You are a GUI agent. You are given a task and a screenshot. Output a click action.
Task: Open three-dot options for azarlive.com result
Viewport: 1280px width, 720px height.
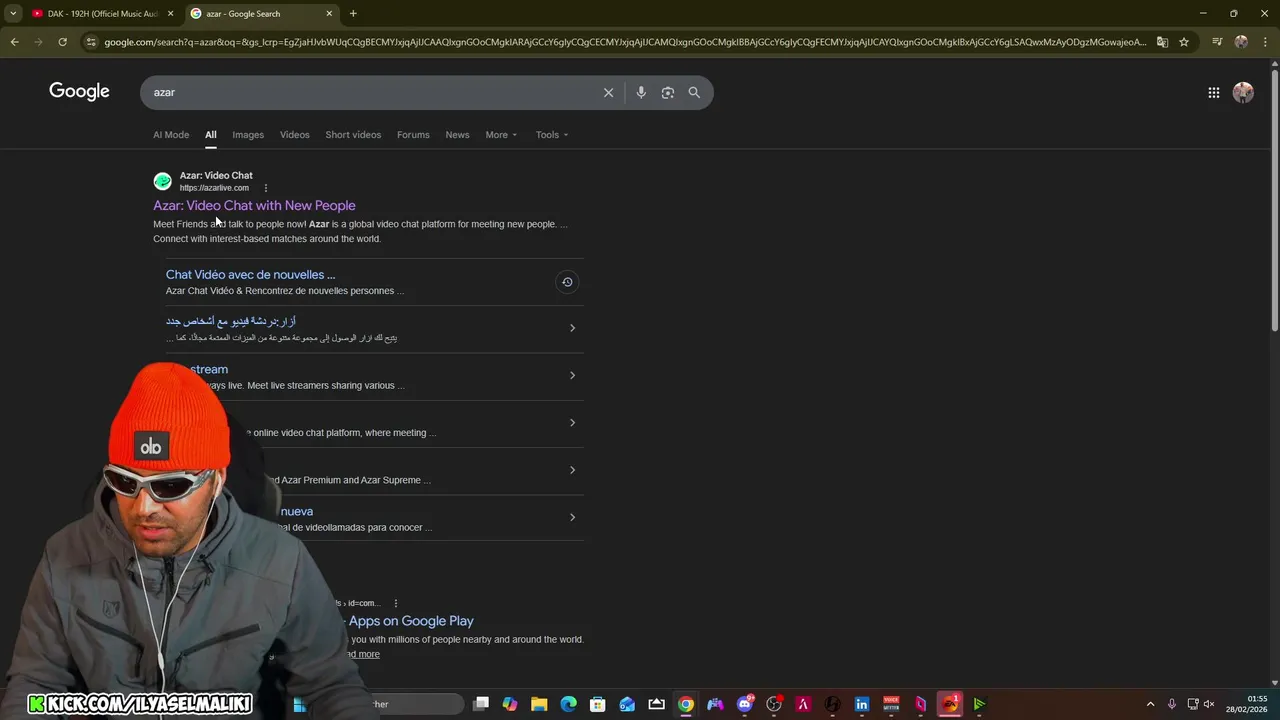pyautogui.click(x=266, y=188)
